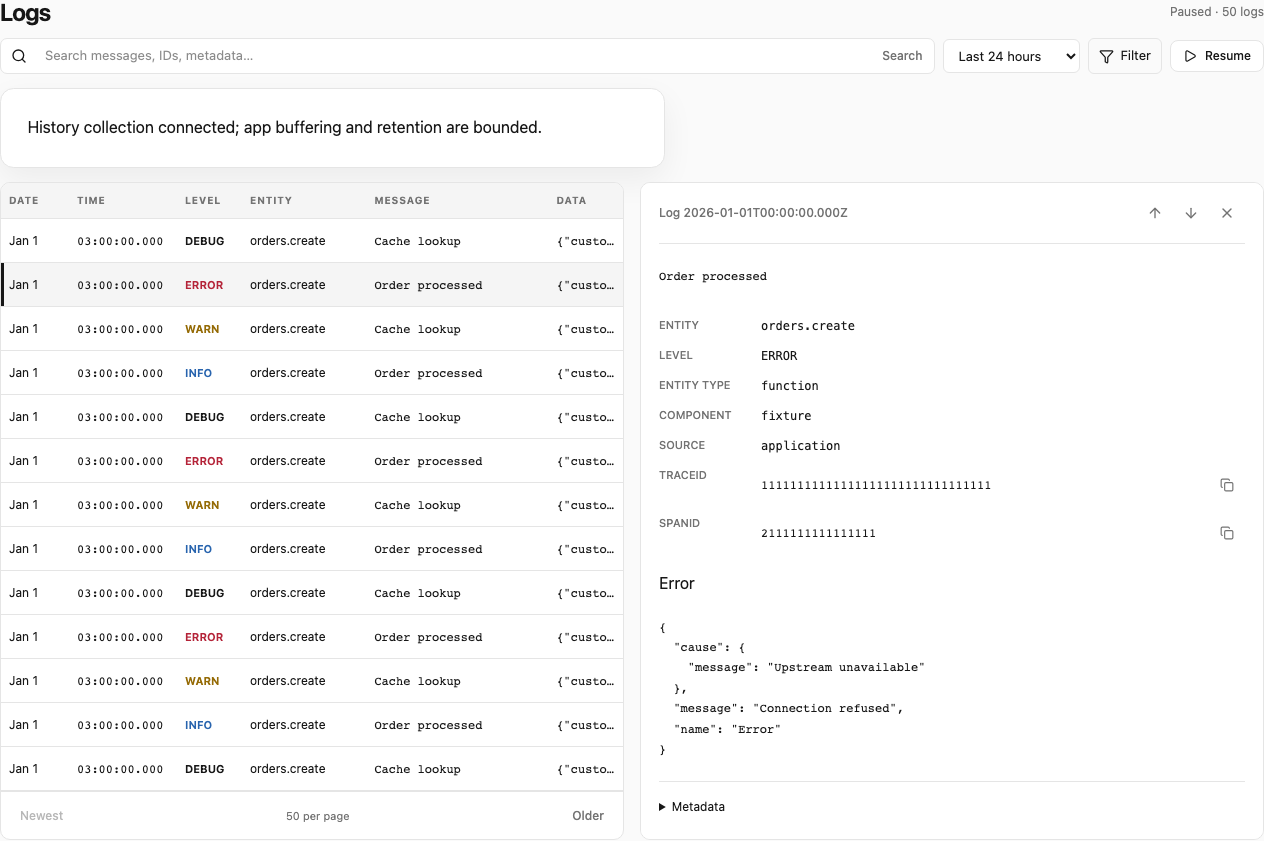
Task: Click the Logs page heading
Action: [26, 13]
